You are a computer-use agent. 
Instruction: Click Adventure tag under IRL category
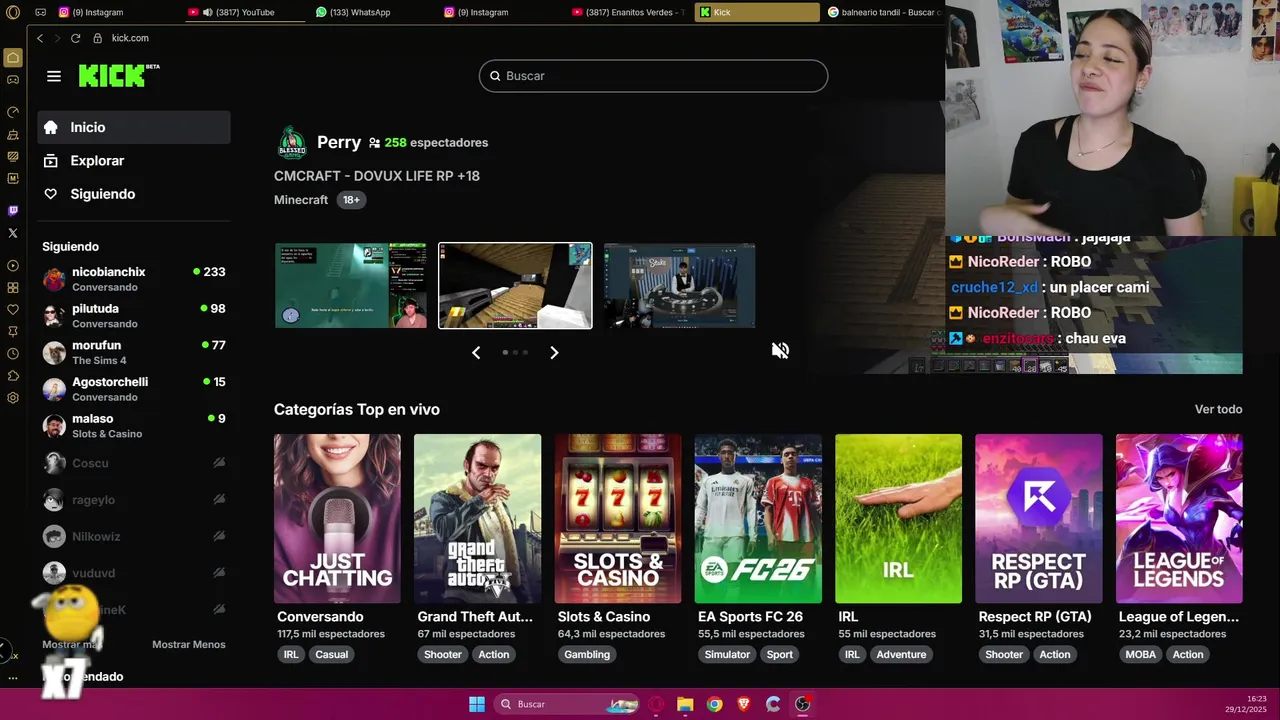tap(902, 655)
